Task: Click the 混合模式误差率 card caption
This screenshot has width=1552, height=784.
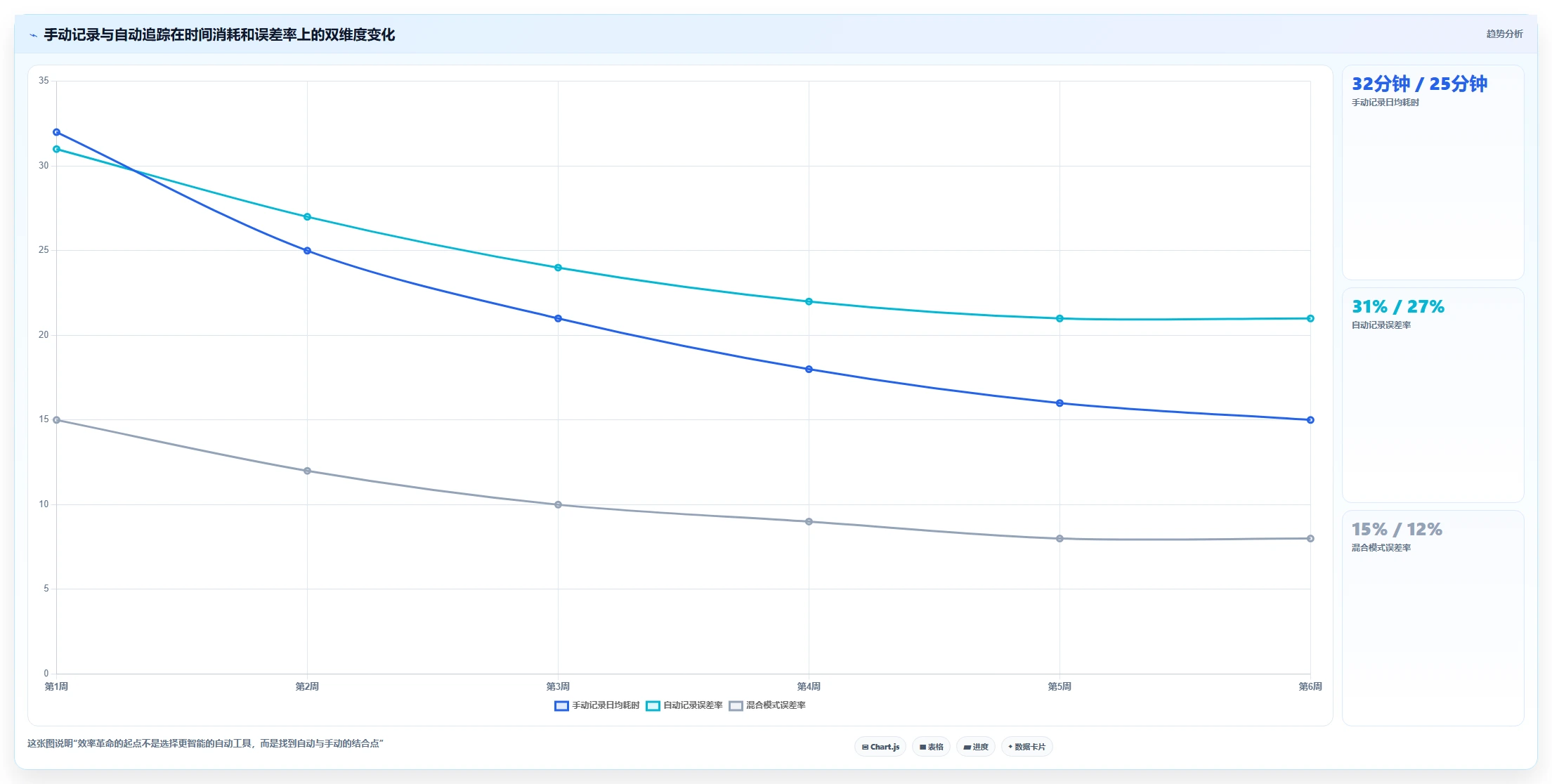Action: [1381, 548]
